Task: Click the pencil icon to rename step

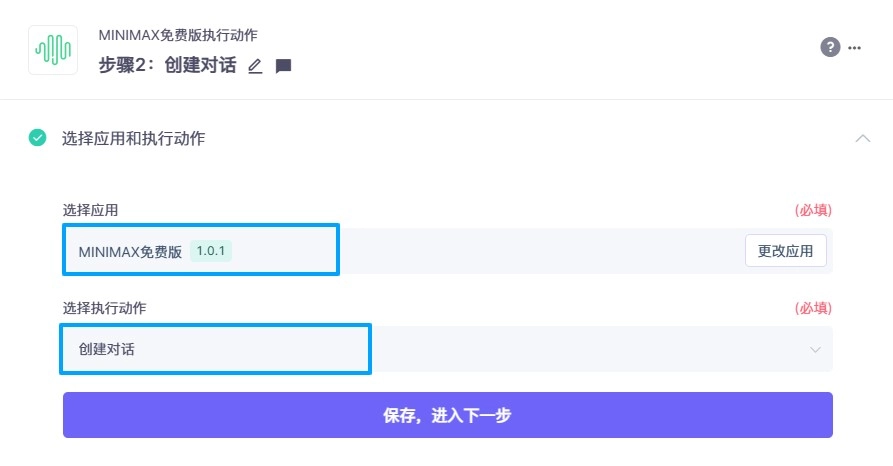Action: 255,66
